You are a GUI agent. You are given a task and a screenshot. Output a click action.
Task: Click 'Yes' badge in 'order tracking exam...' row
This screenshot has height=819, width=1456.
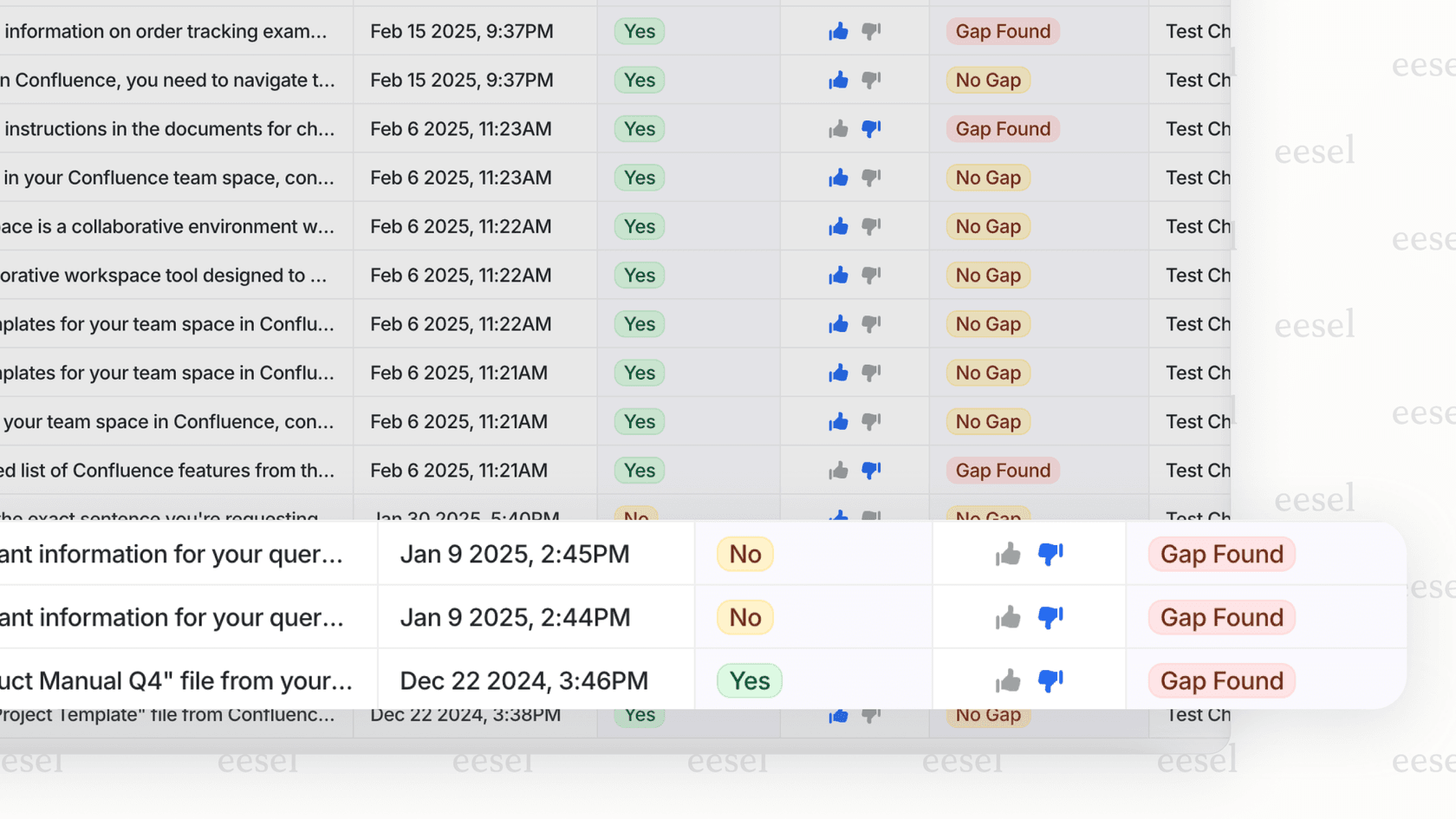[640, 31]
